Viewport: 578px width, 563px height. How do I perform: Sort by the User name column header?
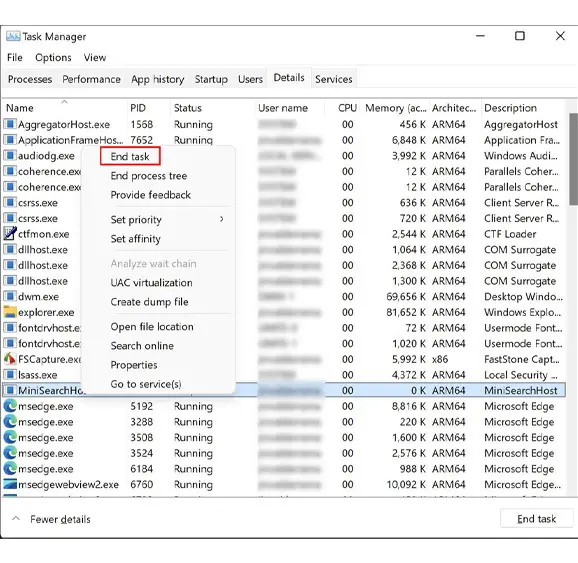click(289, 108)
